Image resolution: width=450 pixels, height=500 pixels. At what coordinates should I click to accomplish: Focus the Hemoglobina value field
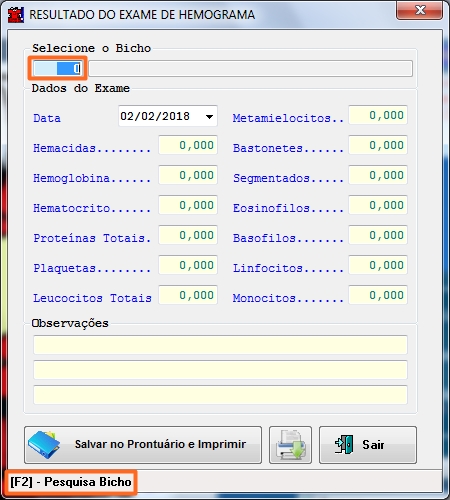(x=188, y=175)
